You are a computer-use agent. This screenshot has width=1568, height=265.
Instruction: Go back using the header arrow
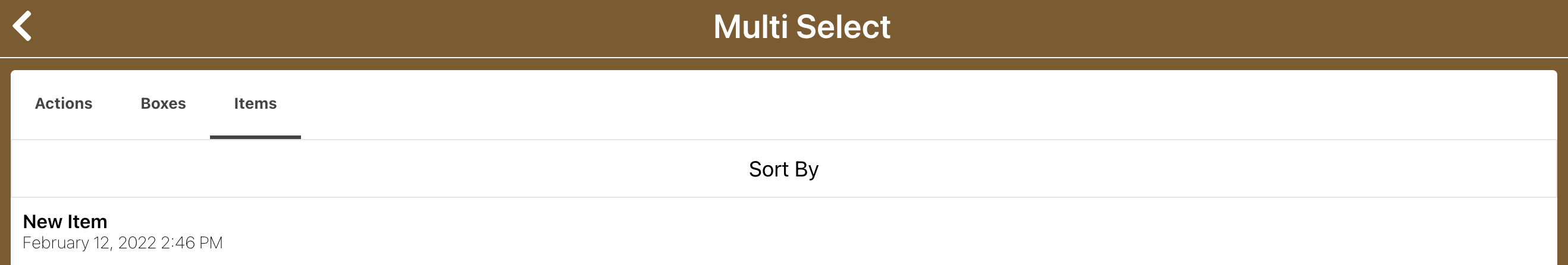tap(23, 27)
